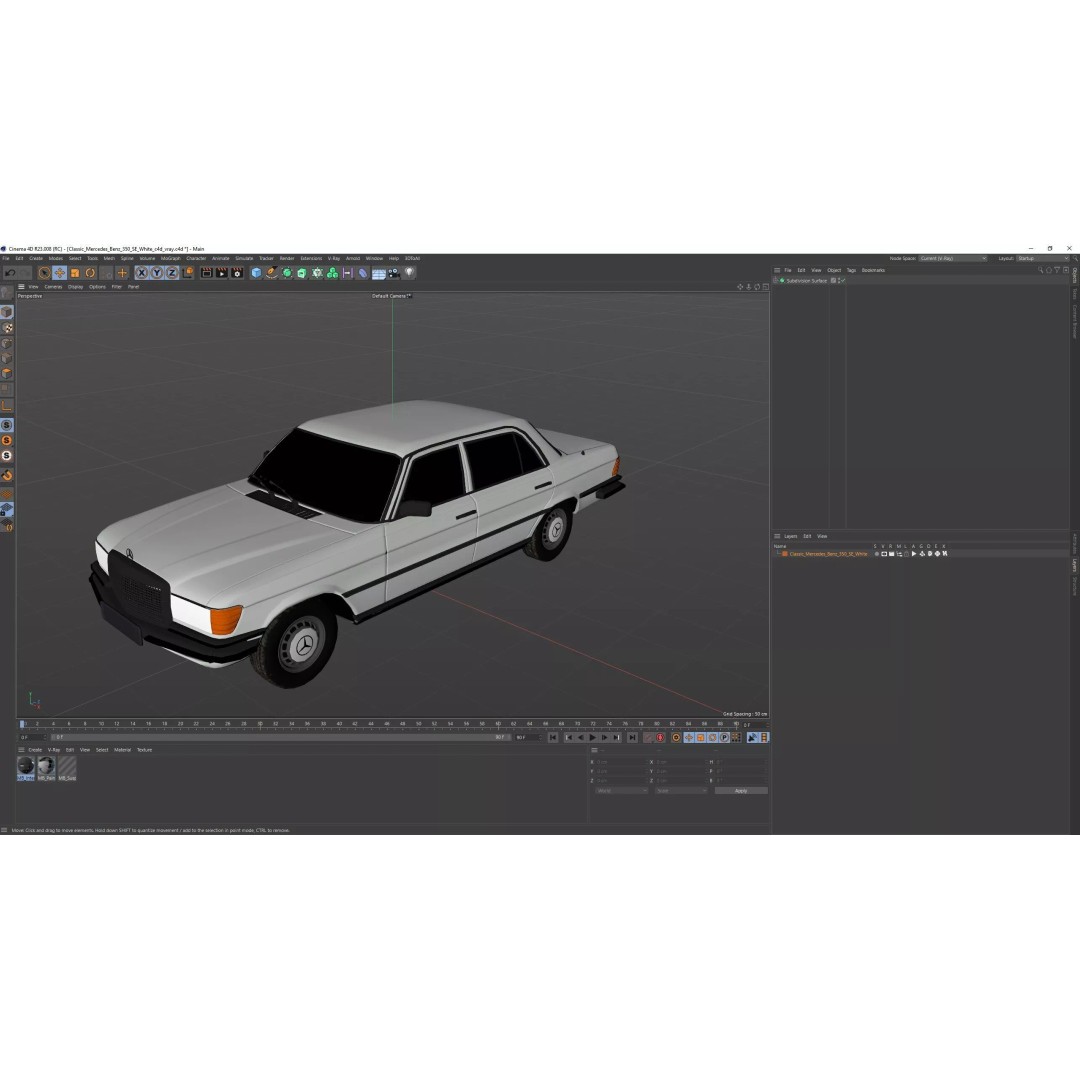1080x1080 pixels.
Task: Open the Simulate menu
Action: pos(244,258)
